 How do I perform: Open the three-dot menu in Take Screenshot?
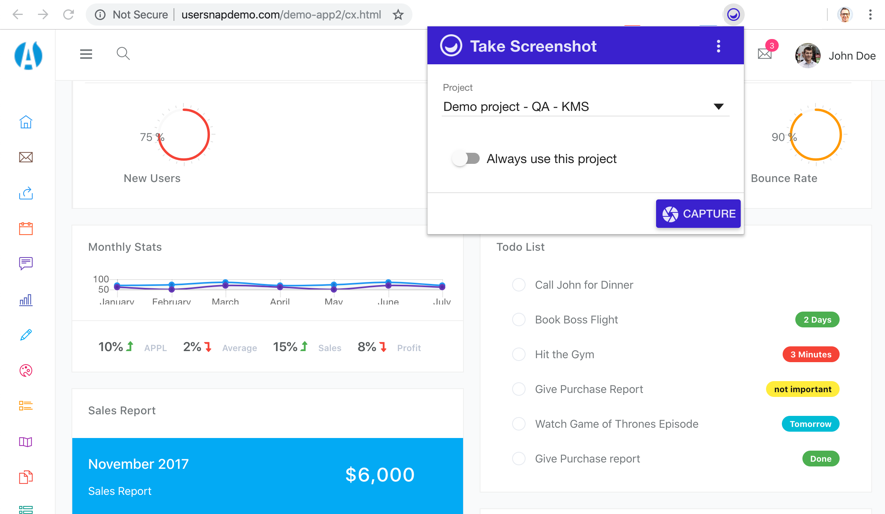pos(718,46)
